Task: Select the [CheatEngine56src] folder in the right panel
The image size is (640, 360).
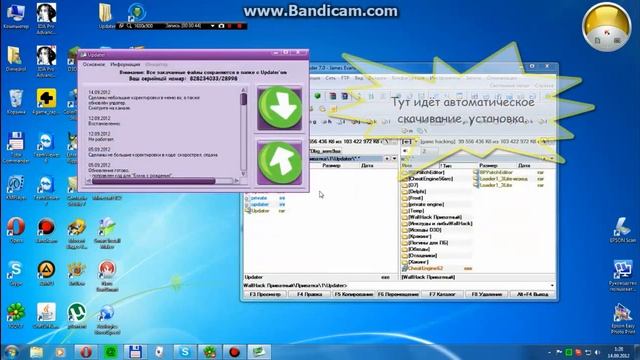Action: point(427,179)
